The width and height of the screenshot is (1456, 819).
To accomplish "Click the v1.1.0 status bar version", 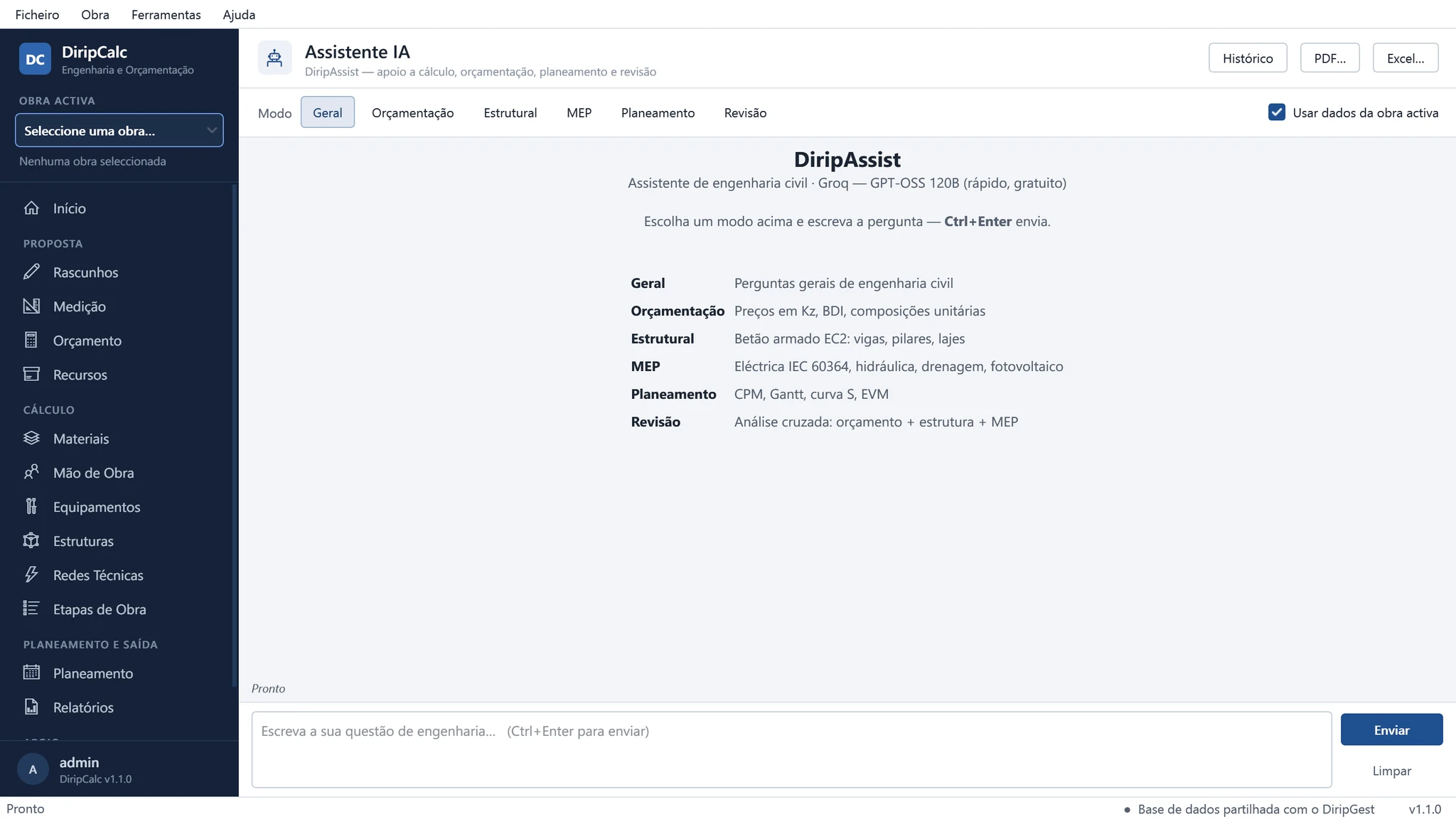I will point(1425,809).
